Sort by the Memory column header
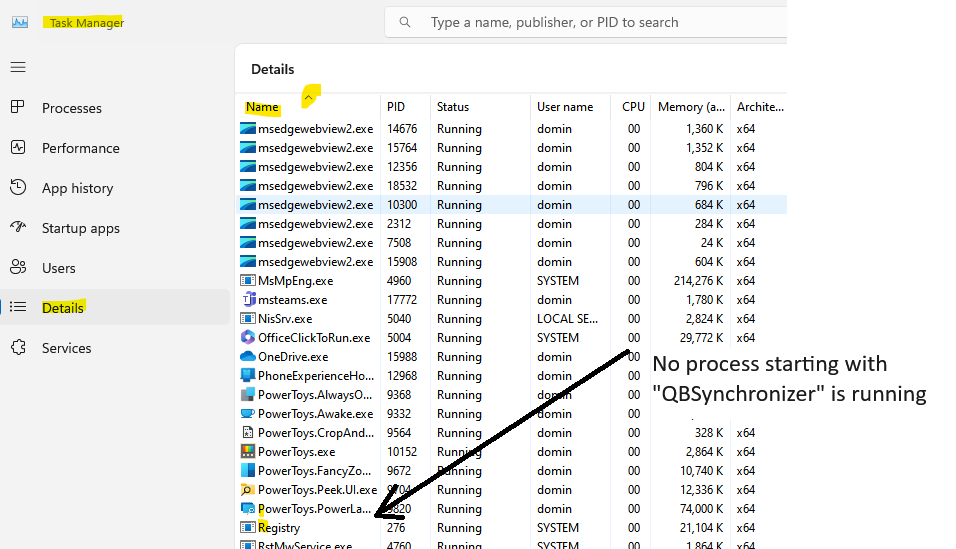 (691, 107)
